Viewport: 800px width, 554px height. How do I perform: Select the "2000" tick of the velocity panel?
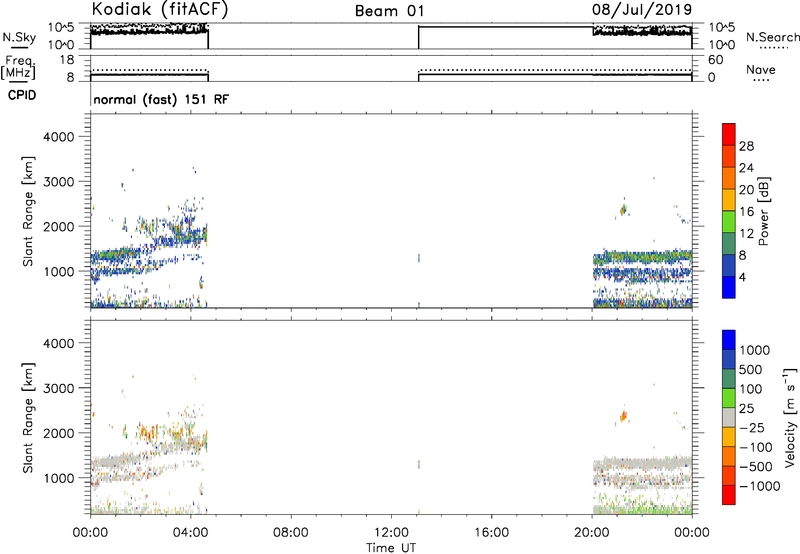pos(59,433)
